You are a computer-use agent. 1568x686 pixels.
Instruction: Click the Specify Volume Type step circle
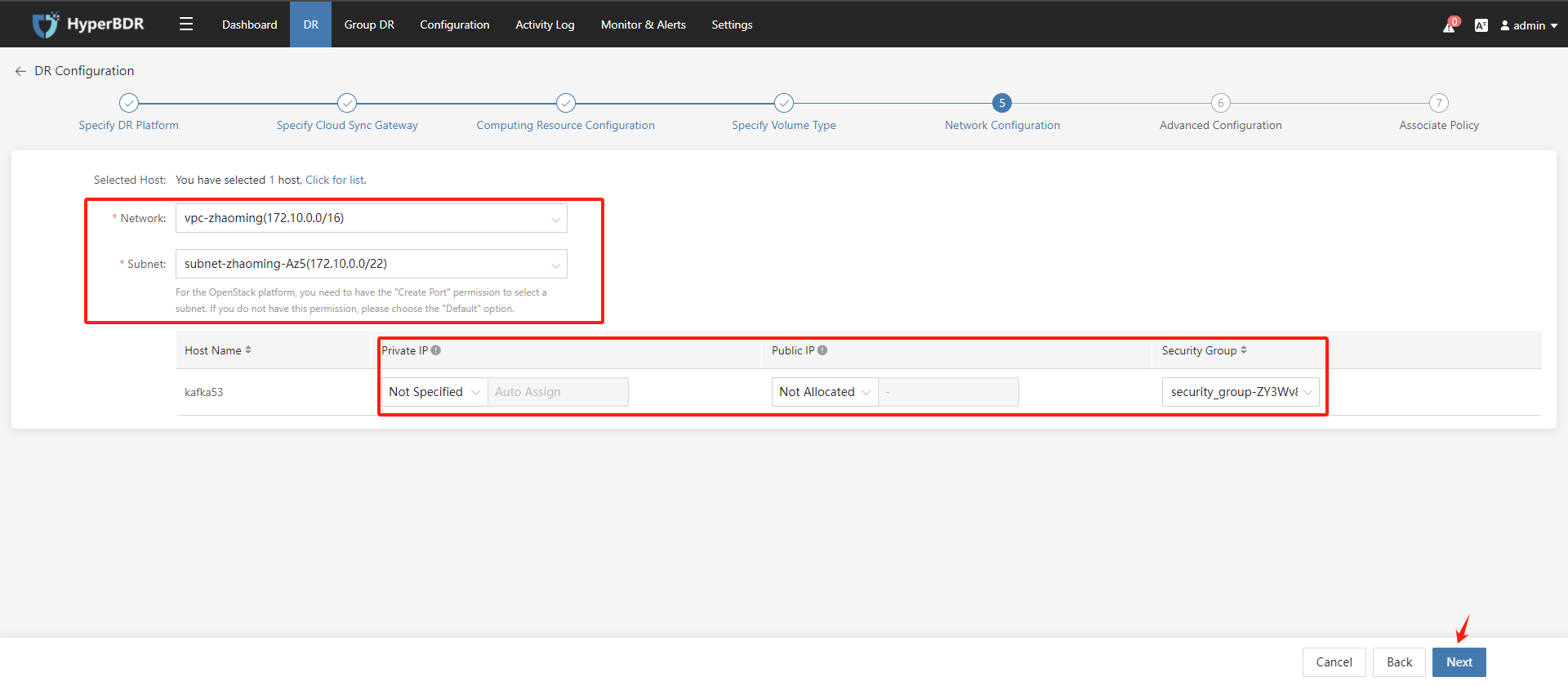tap(784, 103)
